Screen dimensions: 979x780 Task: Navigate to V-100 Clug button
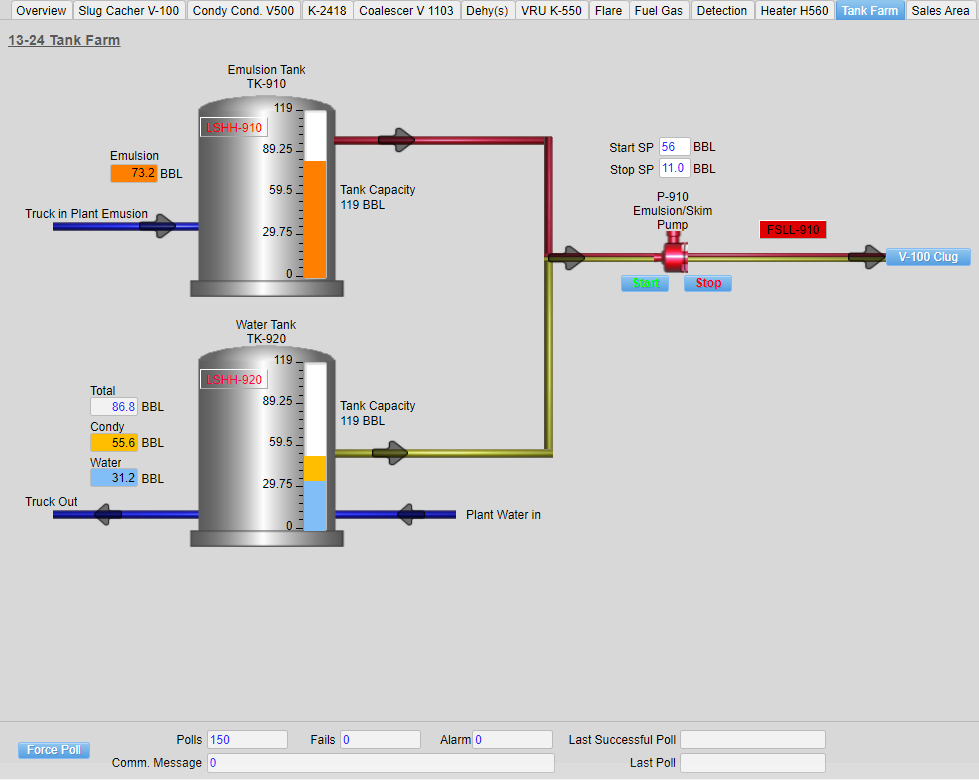tap(928, 257)
